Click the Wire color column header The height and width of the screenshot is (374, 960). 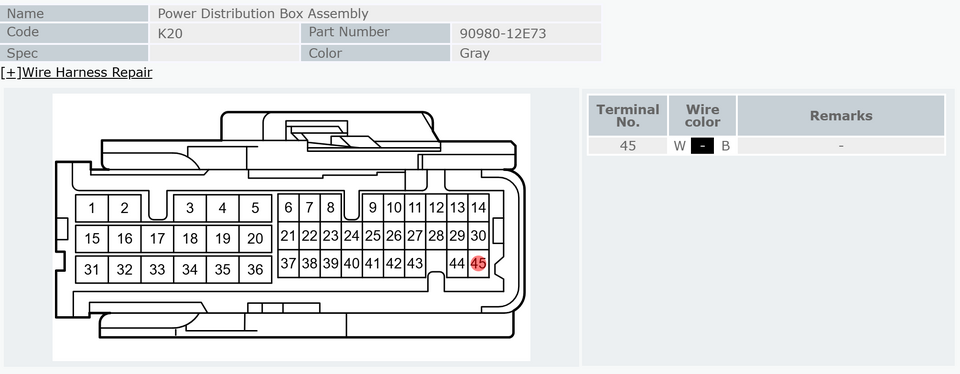coord(702,116)
